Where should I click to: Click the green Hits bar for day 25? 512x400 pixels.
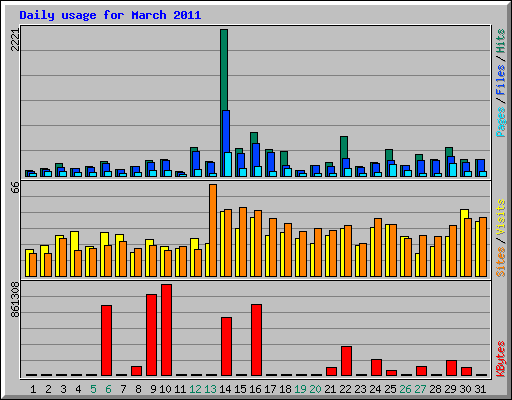pos(389,155)
